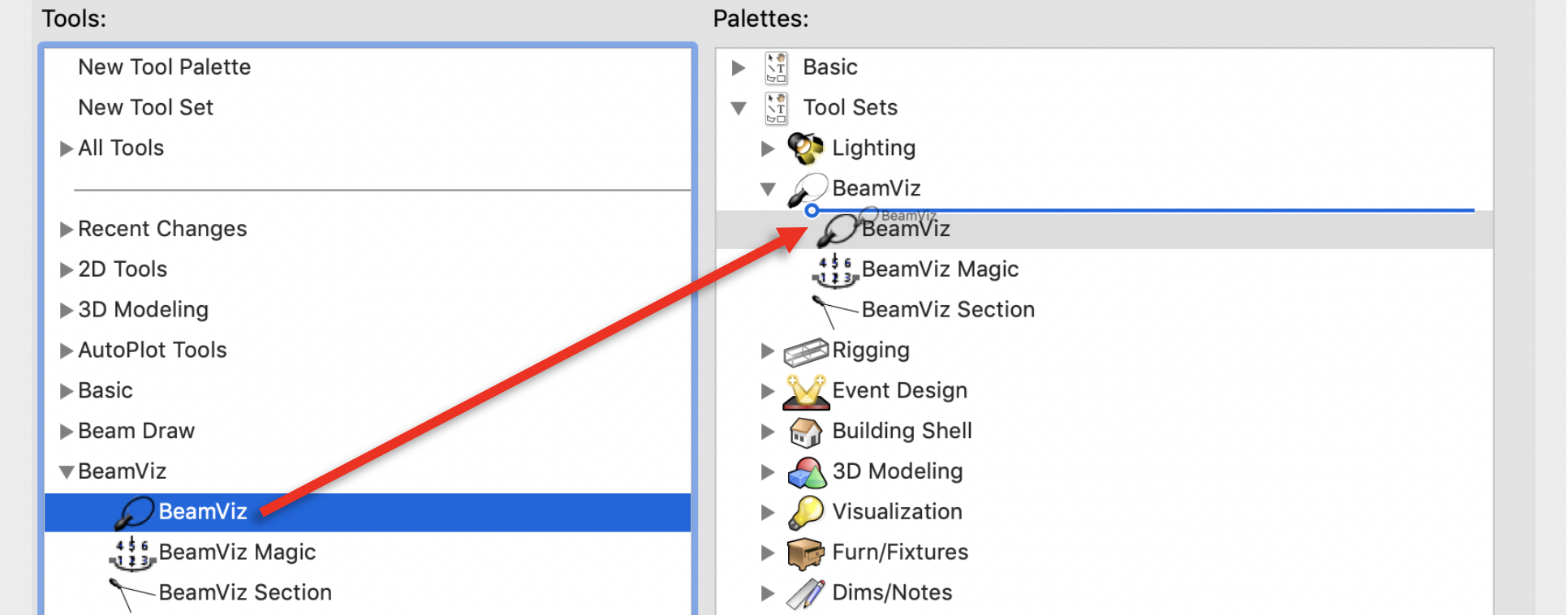Viewport: 1568px width, 615px height.
Task: Expand the Visualization tool set
Action: click(x=768, y=513)
